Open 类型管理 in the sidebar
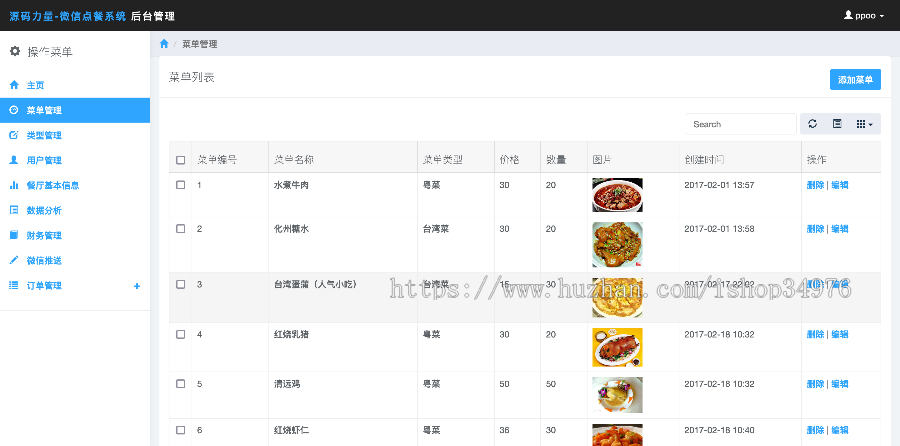900x446 pixels. point(75,135)
